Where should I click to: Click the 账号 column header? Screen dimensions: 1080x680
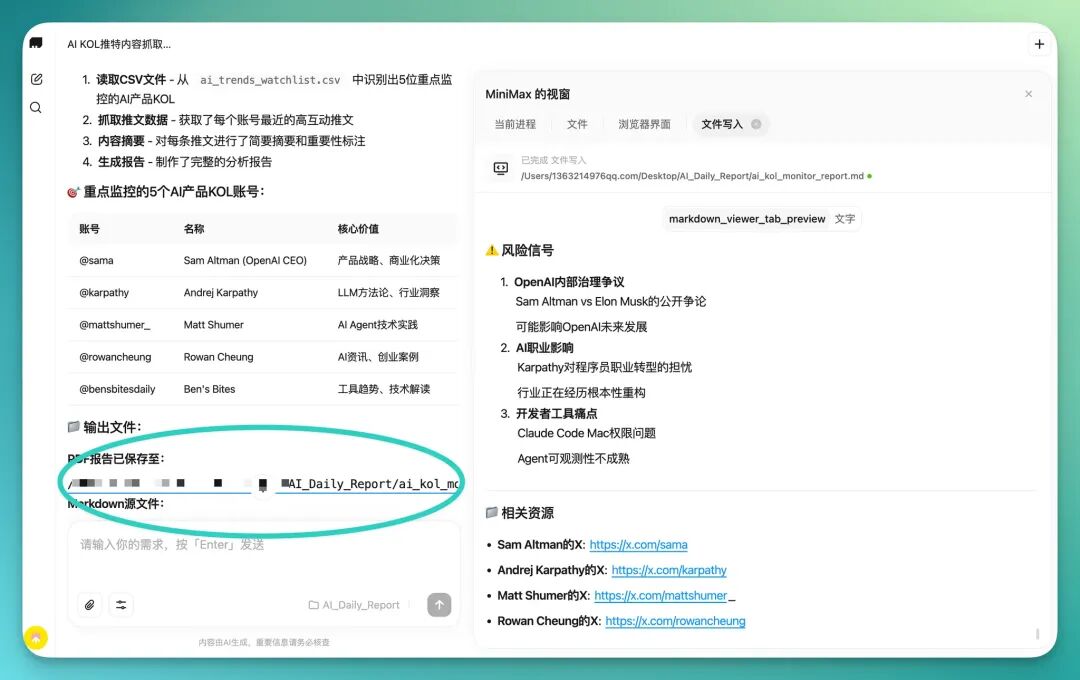click(90, 229)
